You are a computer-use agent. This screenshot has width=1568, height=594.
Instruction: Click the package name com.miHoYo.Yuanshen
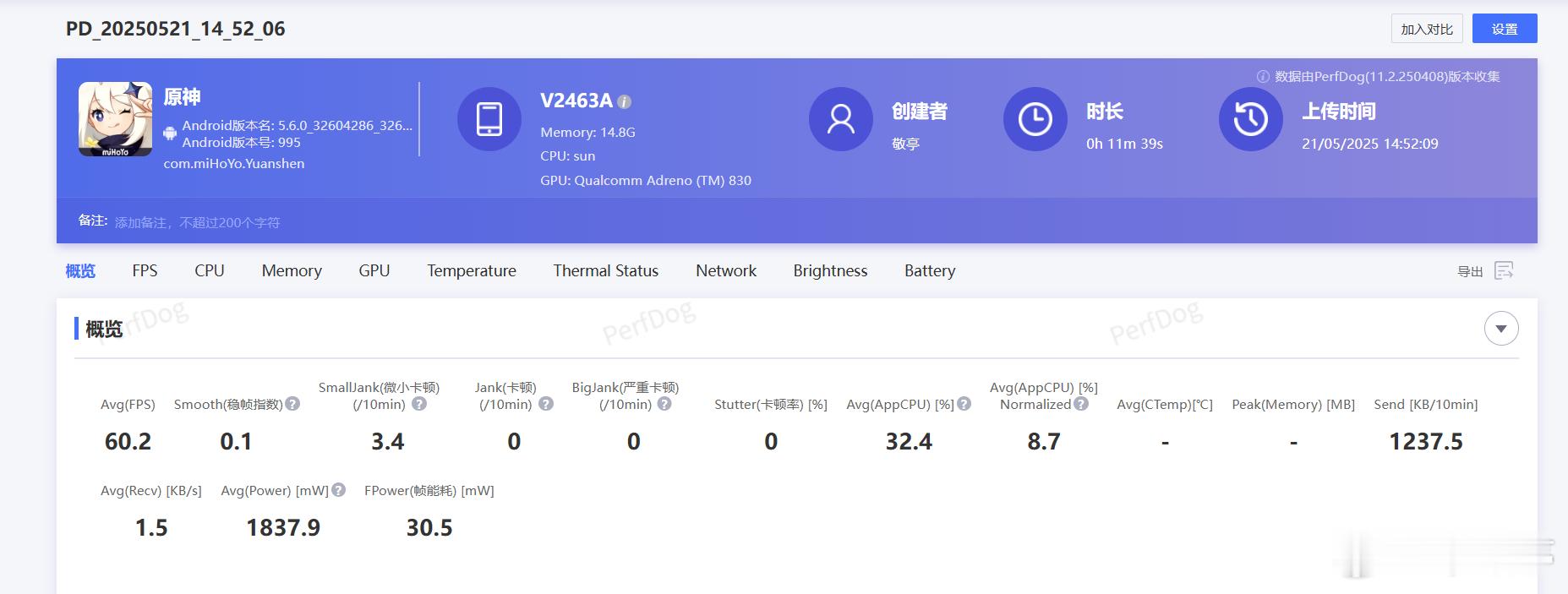click(234, 163)
